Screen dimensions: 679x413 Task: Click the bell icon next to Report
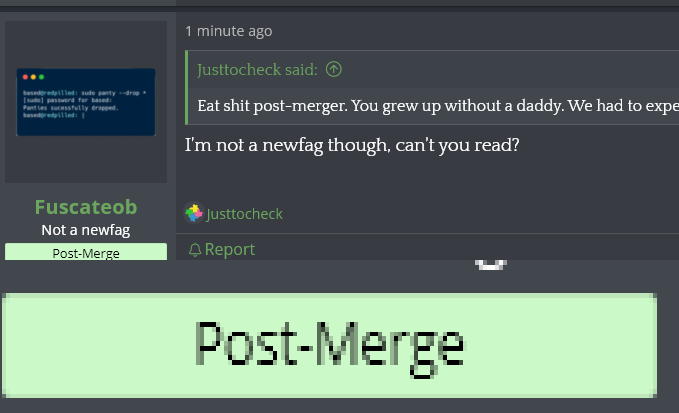(195, 250)
